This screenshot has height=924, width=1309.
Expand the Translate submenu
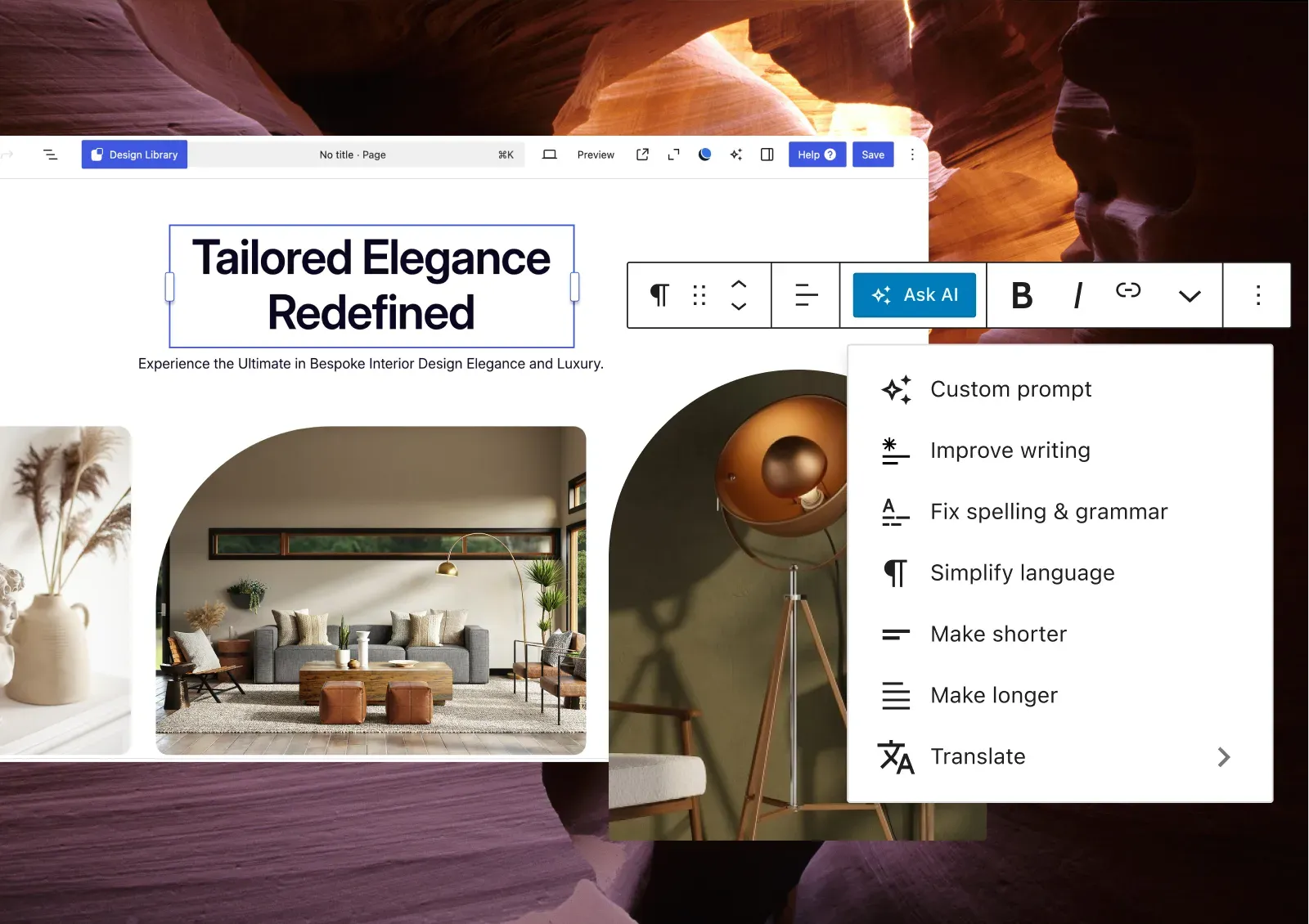point(1223,757)
